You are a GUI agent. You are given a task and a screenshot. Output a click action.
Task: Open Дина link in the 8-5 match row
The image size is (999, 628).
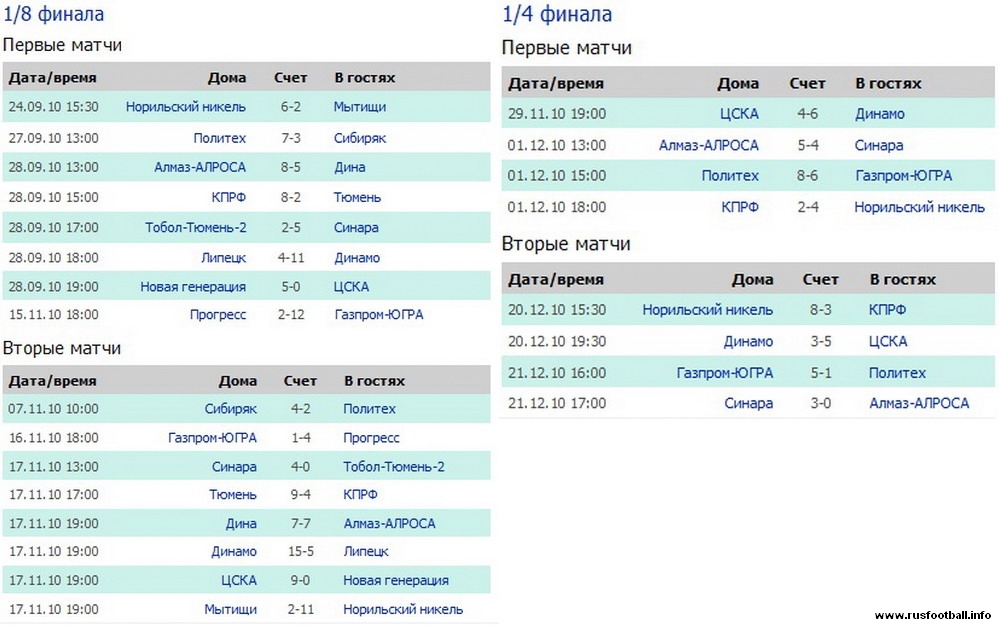click(349, 167)
